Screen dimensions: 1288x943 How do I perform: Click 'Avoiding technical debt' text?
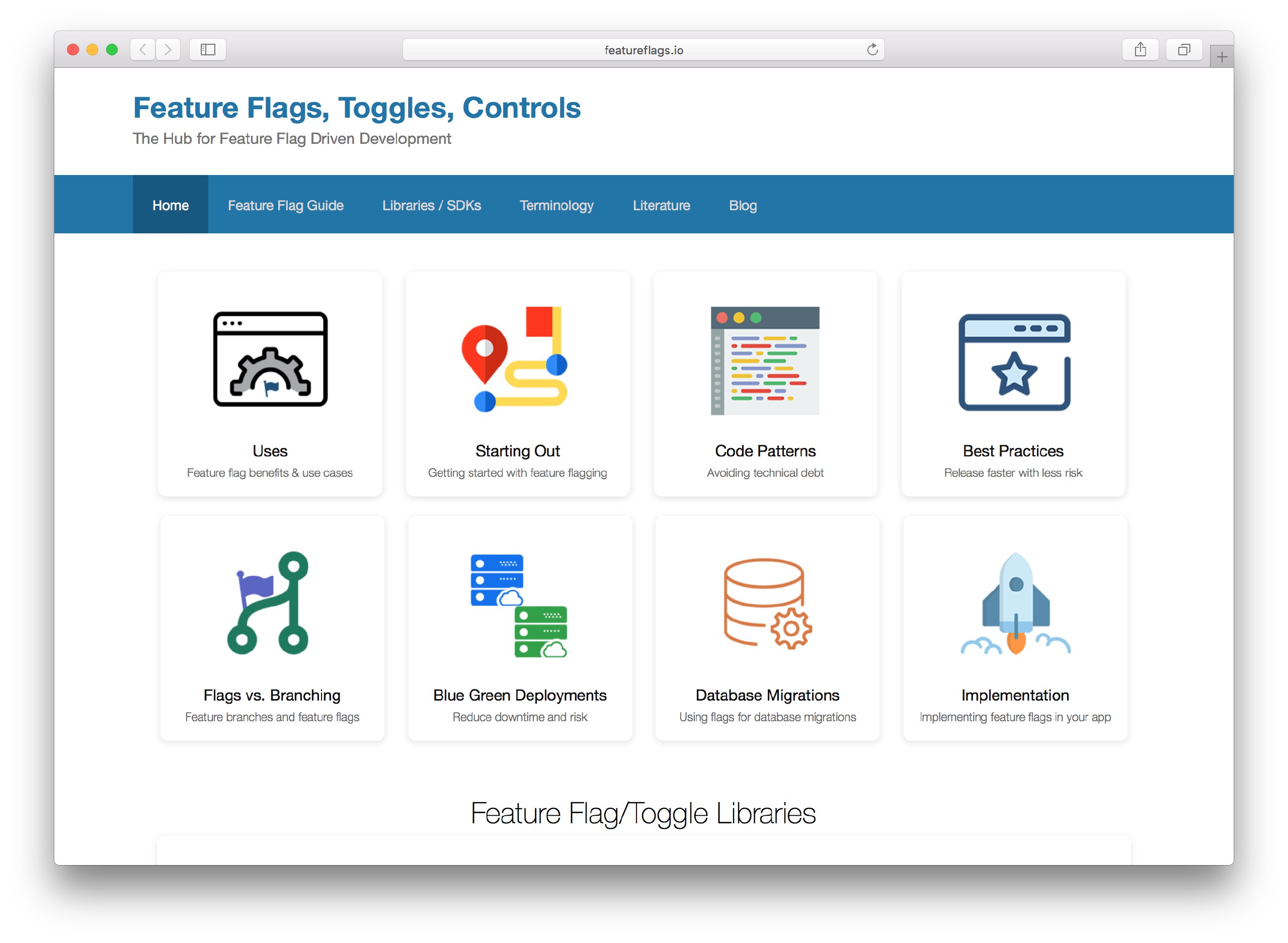(765, 473)
